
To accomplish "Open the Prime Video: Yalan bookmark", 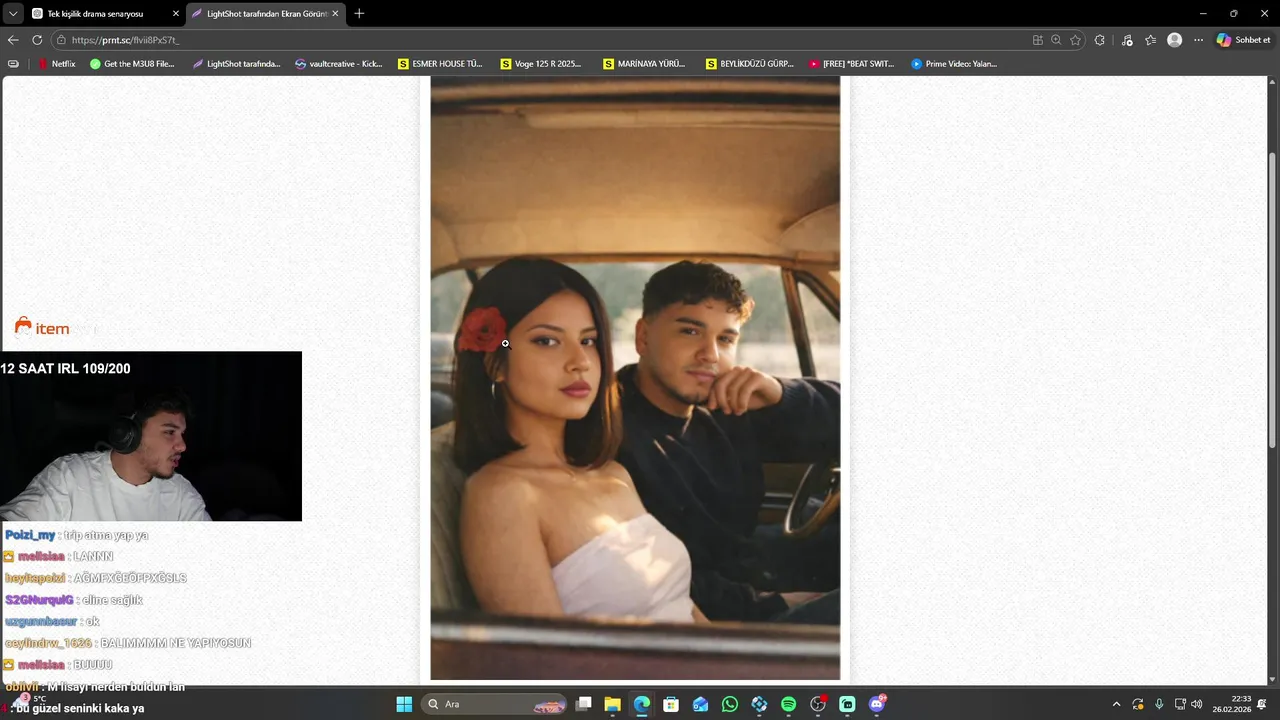I will point(954,64).
